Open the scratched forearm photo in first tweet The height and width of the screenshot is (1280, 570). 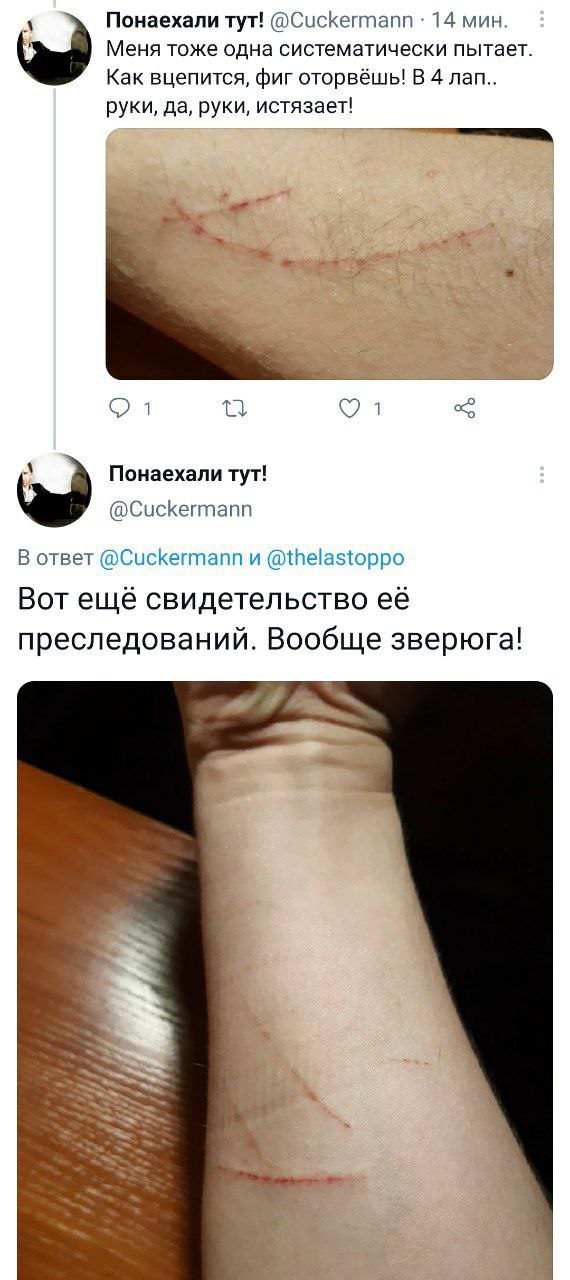pyautogui.click(x=329, y=254)
